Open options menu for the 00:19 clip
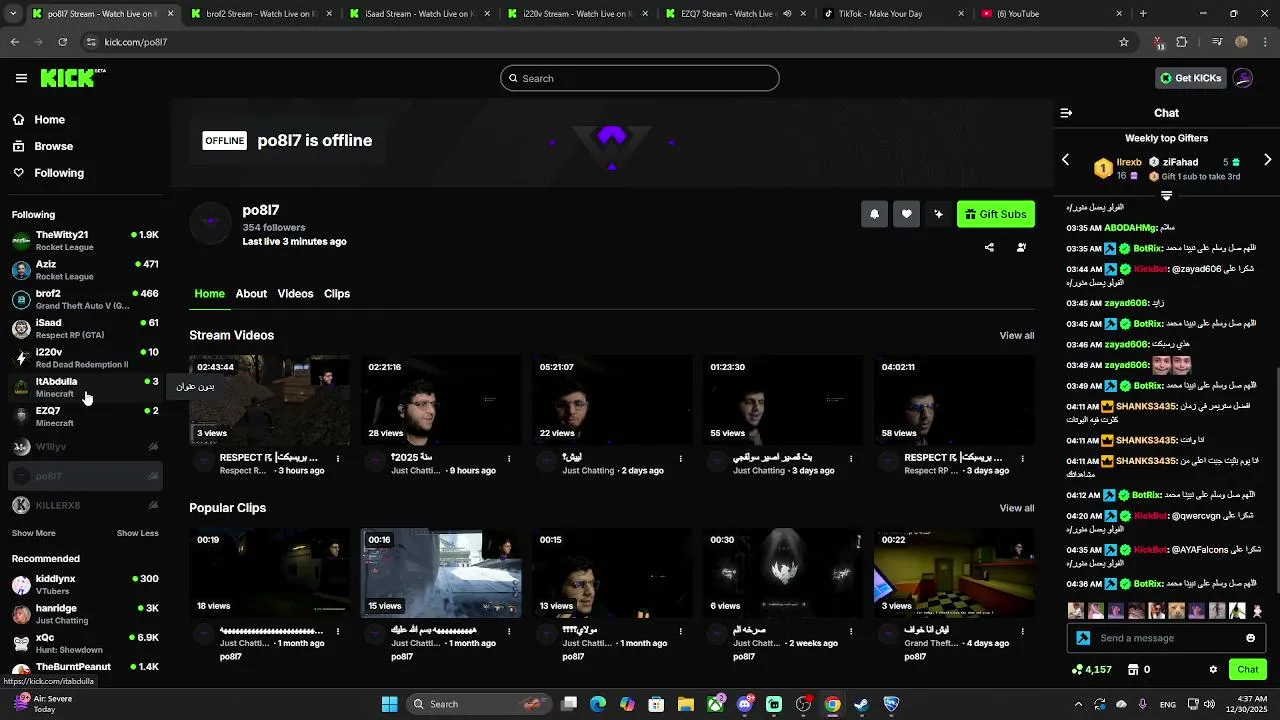This screenshot has height=720, width=1280. pyautogui.click(x=338, y=632)
